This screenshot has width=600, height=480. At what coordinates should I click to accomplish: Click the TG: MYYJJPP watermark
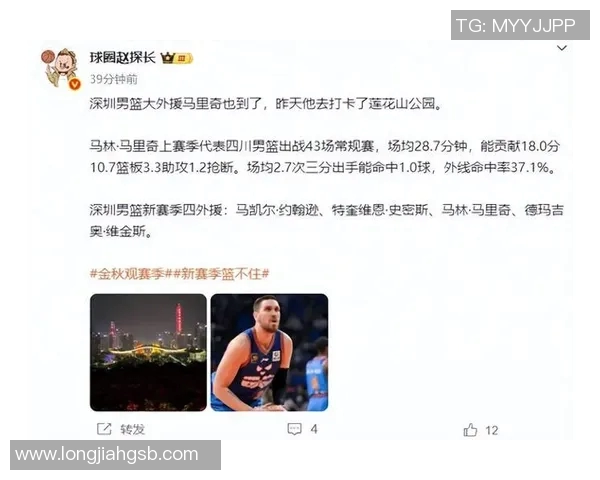click(520, 25)
